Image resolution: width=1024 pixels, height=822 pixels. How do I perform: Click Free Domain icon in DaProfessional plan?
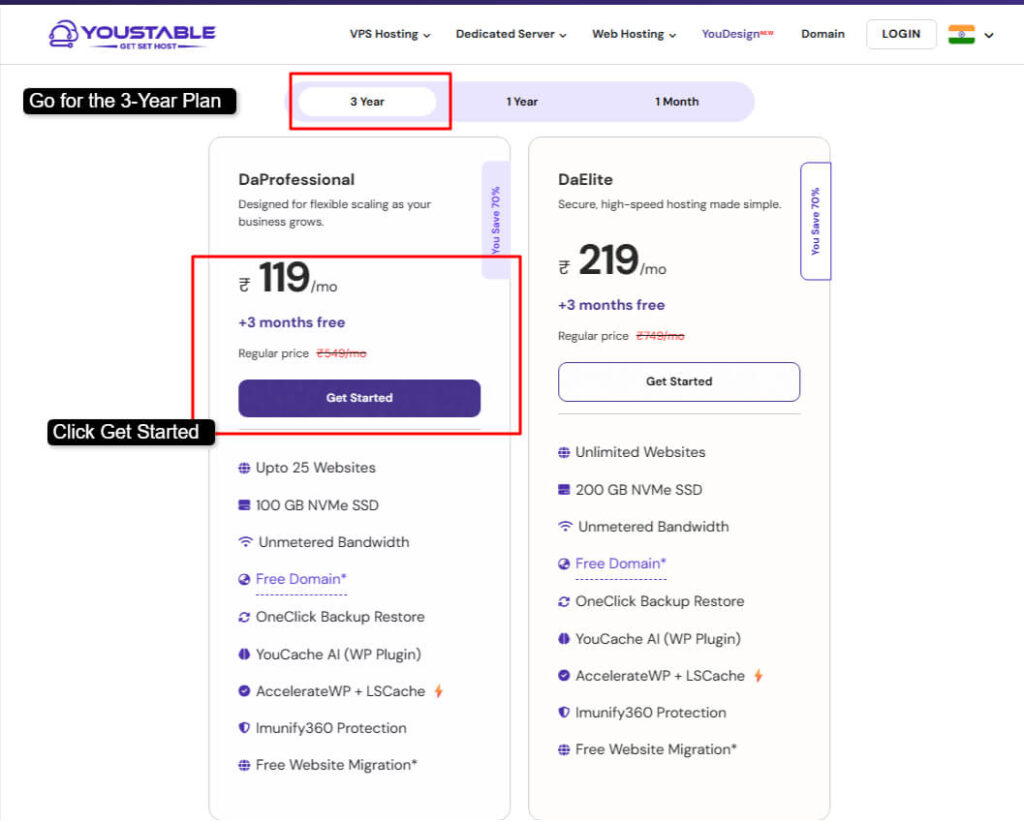[x=244, y=579]
